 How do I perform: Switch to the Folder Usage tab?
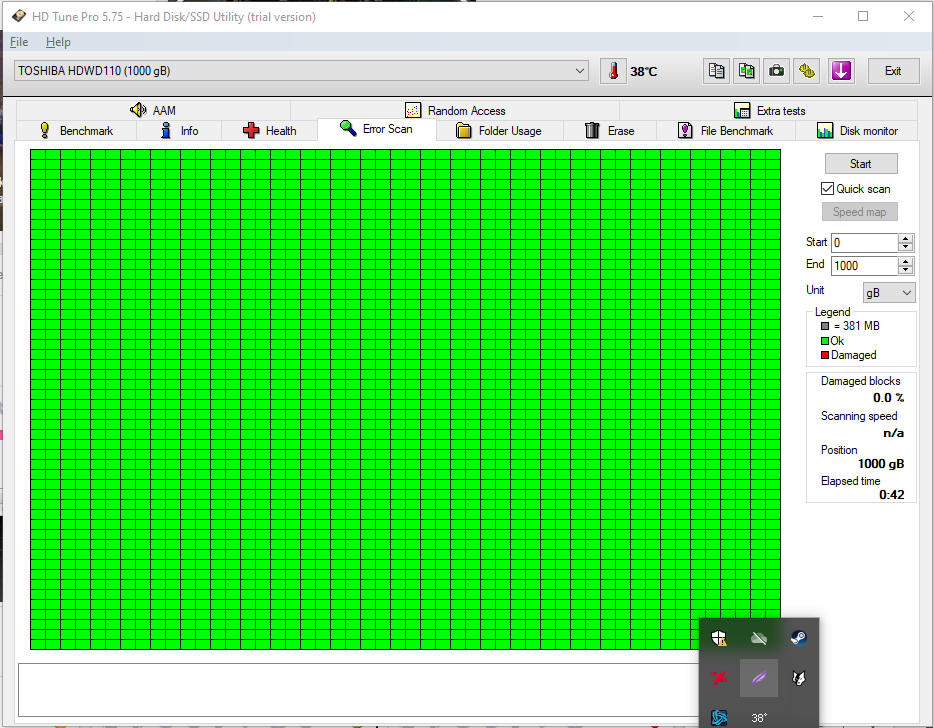point(499,130)
